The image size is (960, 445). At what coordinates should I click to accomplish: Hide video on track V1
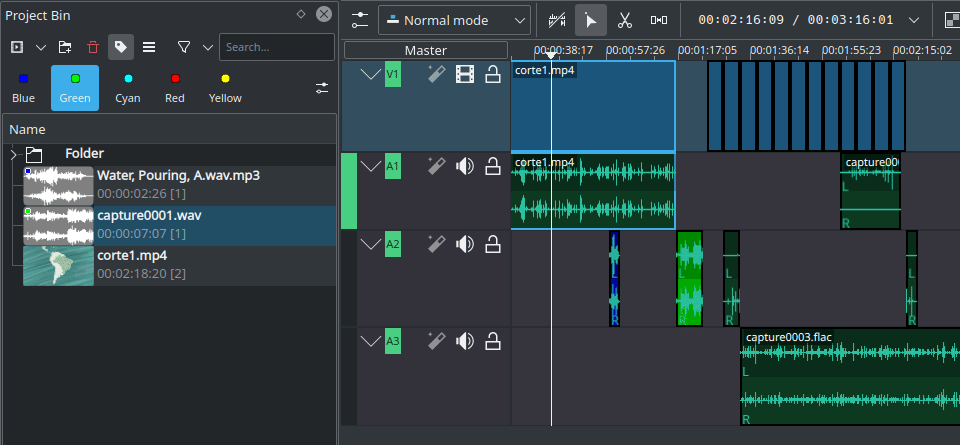pos(464,73)
